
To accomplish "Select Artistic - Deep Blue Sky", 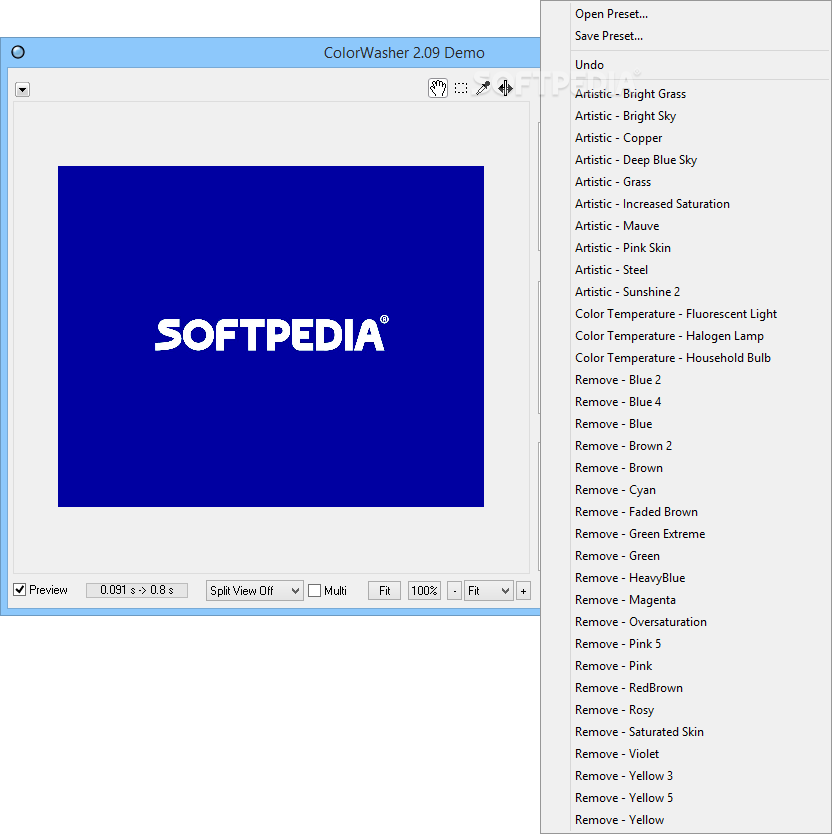I will [685, 160].
